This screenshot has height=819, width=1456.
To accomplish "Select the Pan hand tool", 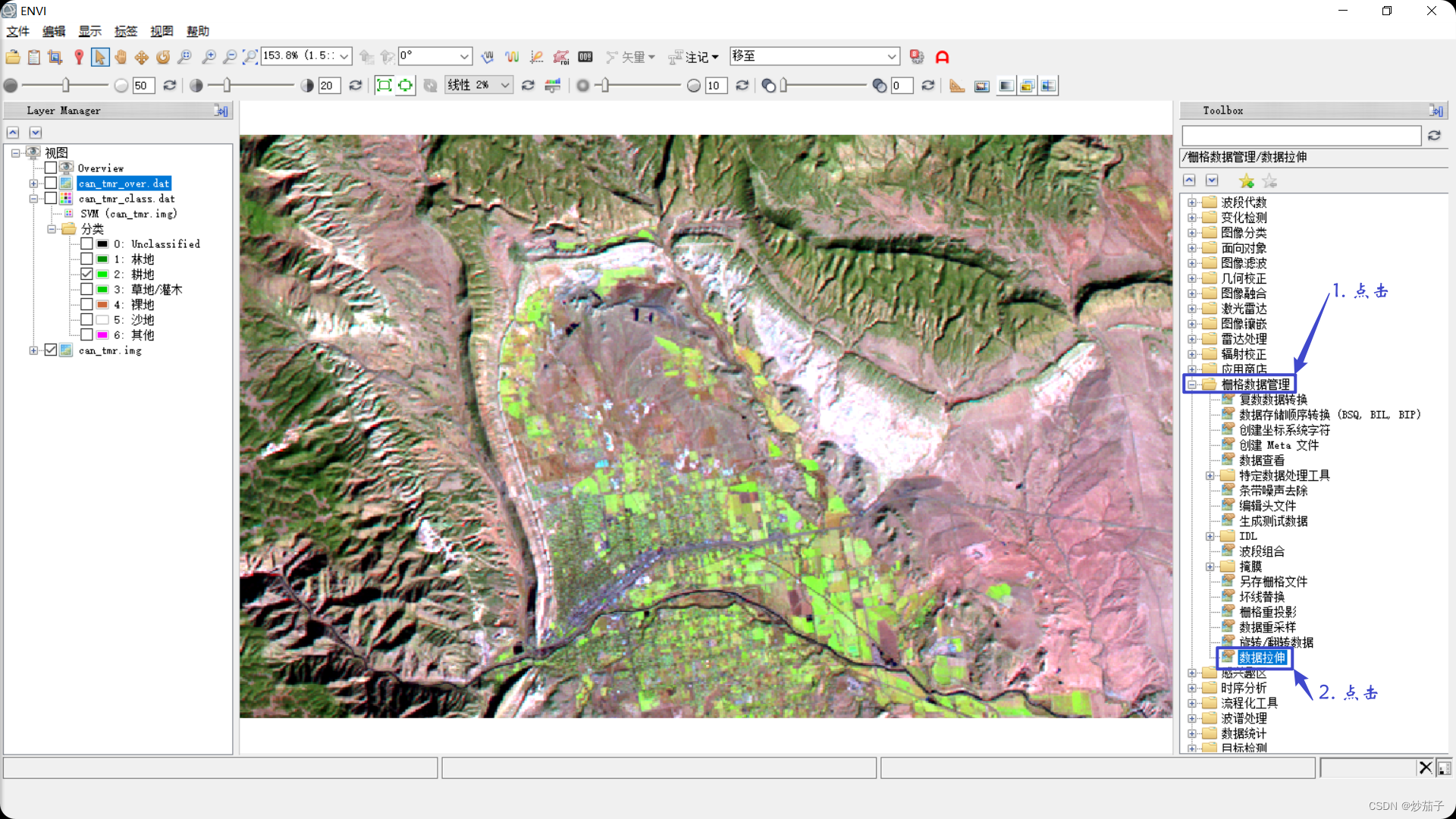I will [121, 57].
